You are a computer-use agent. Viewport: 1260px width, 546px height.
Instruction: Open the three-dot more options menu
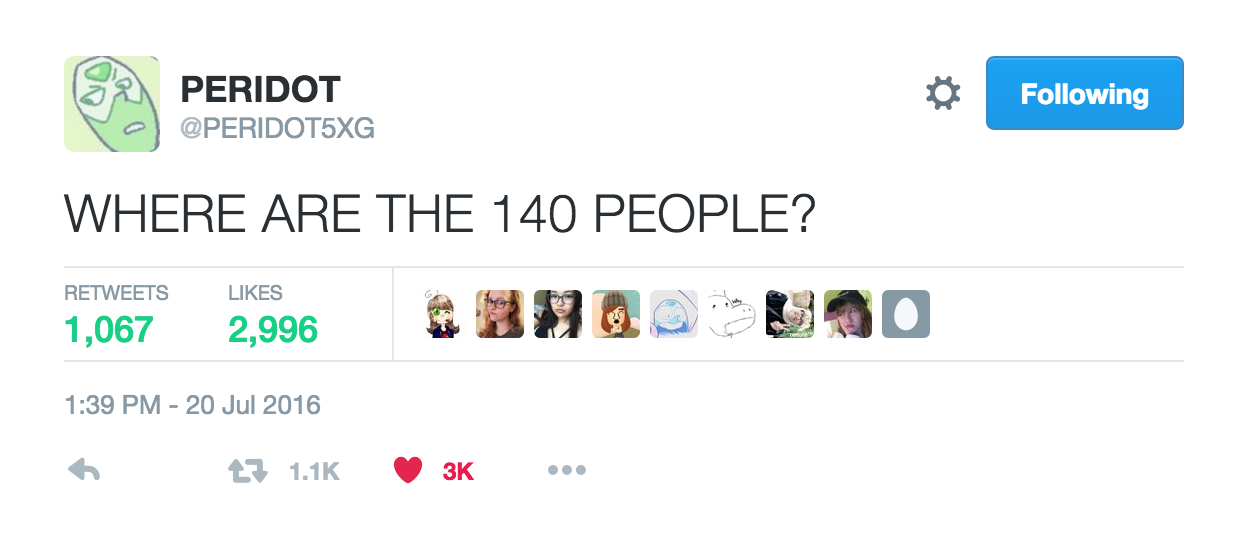point(567,471)
